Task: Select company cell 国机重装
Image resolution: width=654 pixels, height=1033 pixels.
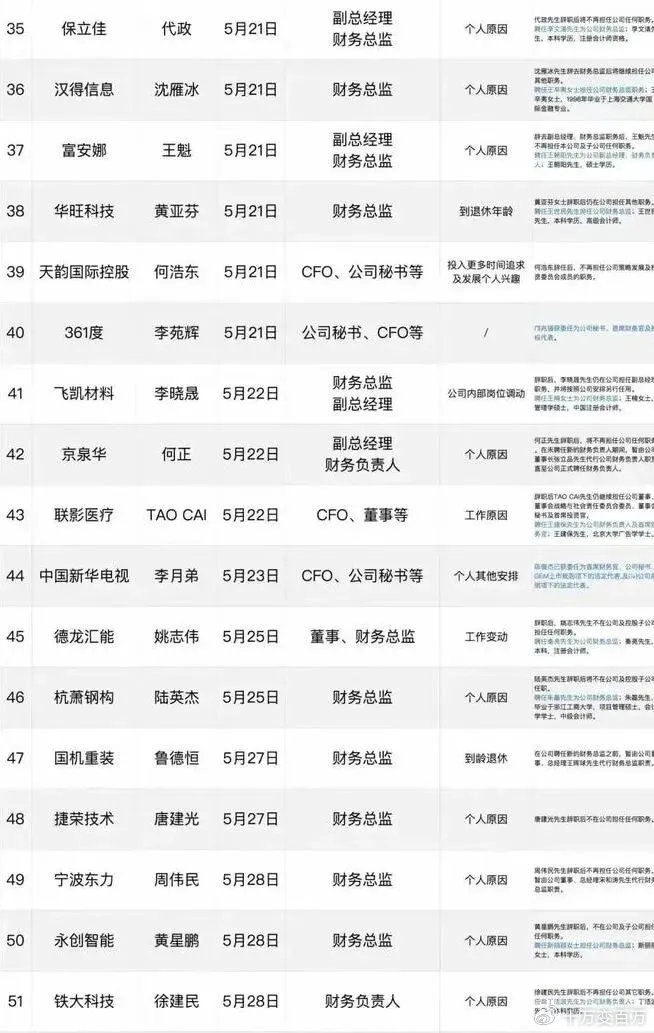Action: (x=84, y=758)
